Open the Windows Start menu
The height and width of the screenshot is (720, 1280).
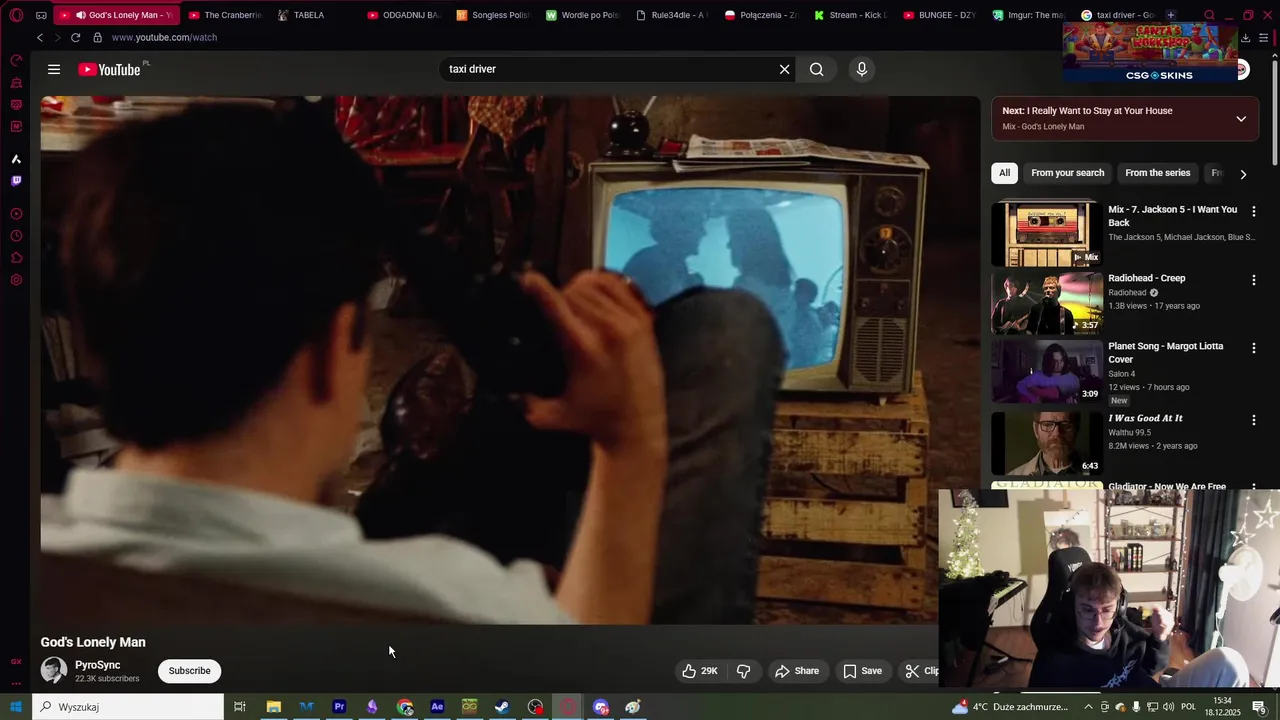(x=16, y=707)
